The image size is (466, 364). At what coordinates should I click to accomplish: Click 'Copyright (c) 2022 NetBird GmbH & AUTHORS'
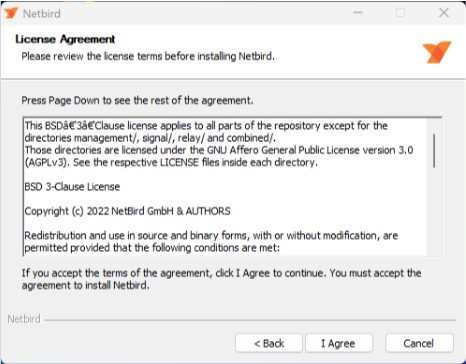[x=127, y=211]
